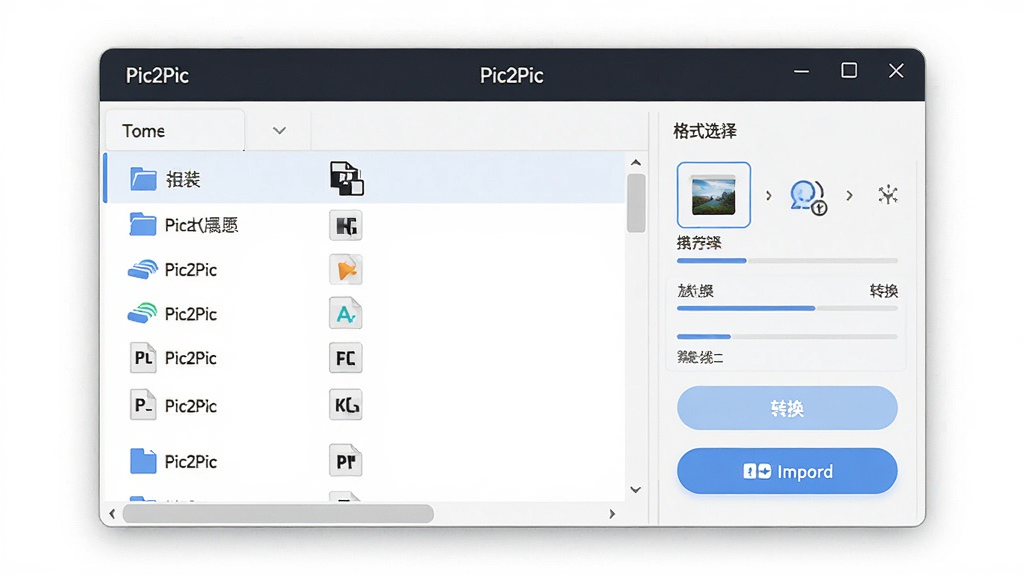This screenshot has height=576, width=1024.
Task: Click the KG file type icon
Action: click(345, 405)
